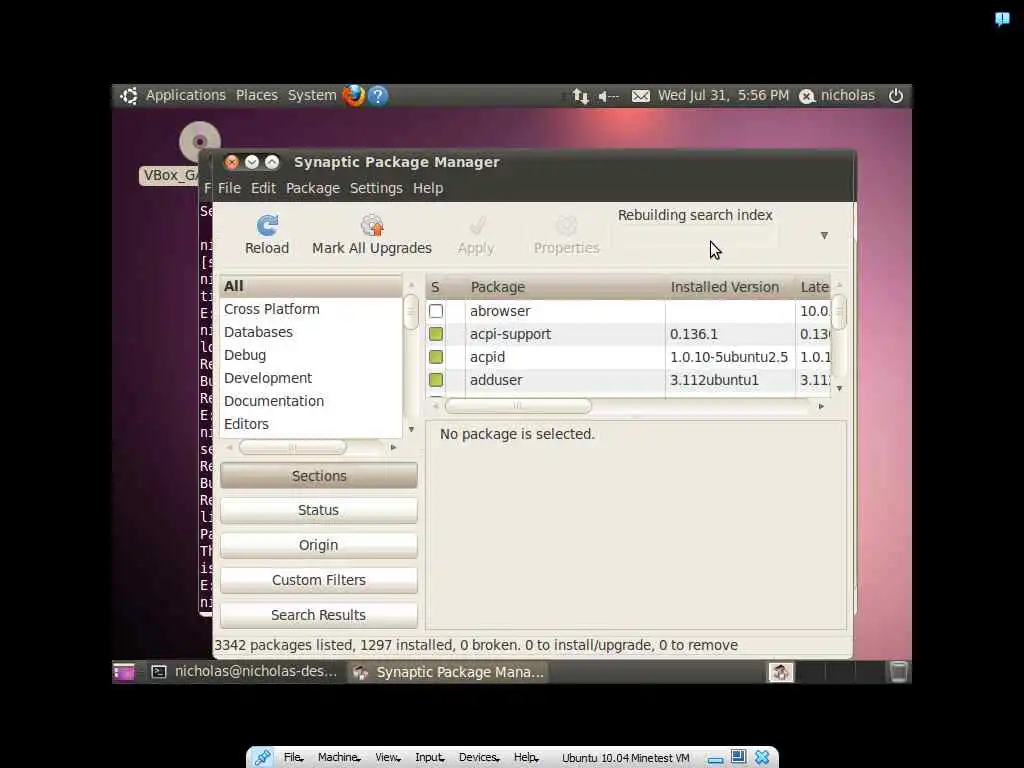Click the VirtualBox pin toolbar icon
Screen dimensions: 1024x768
(263, 758)
